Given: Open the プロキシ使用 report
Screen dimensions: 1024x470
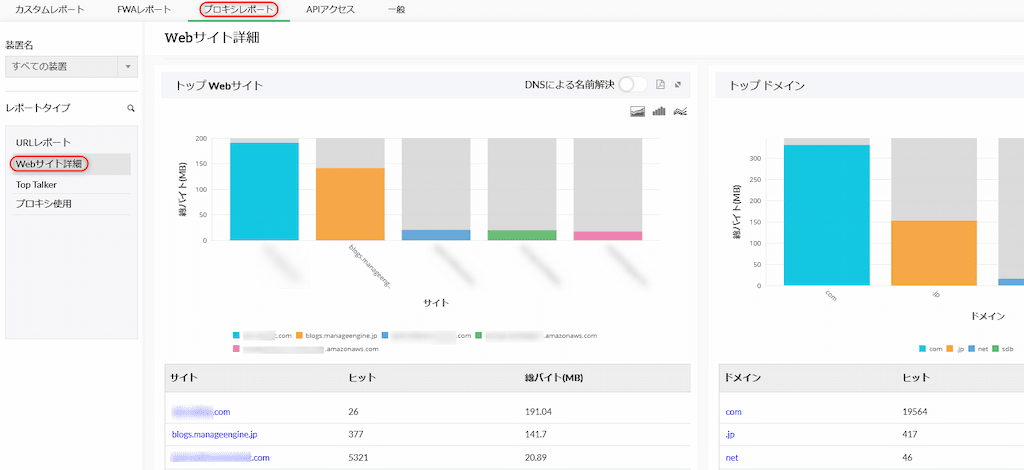Looking at the screenshot, I should [x=43, y=204].
